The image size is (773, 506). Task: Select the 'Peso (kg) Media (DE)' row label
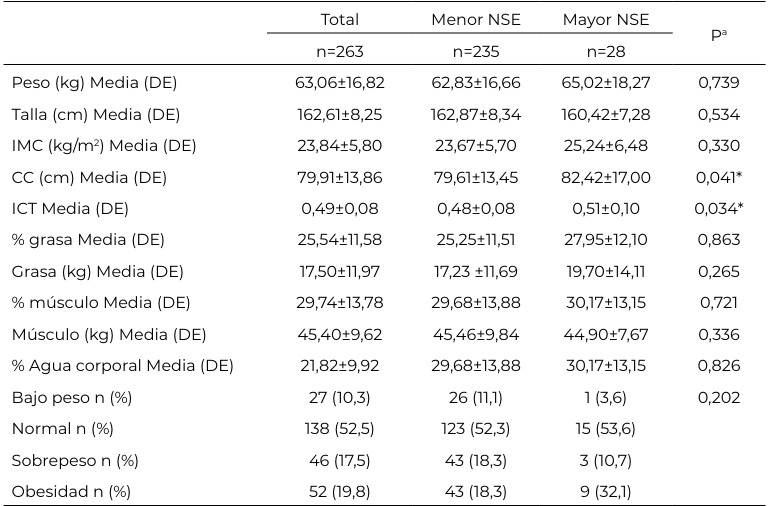click(x=94, y=83)
